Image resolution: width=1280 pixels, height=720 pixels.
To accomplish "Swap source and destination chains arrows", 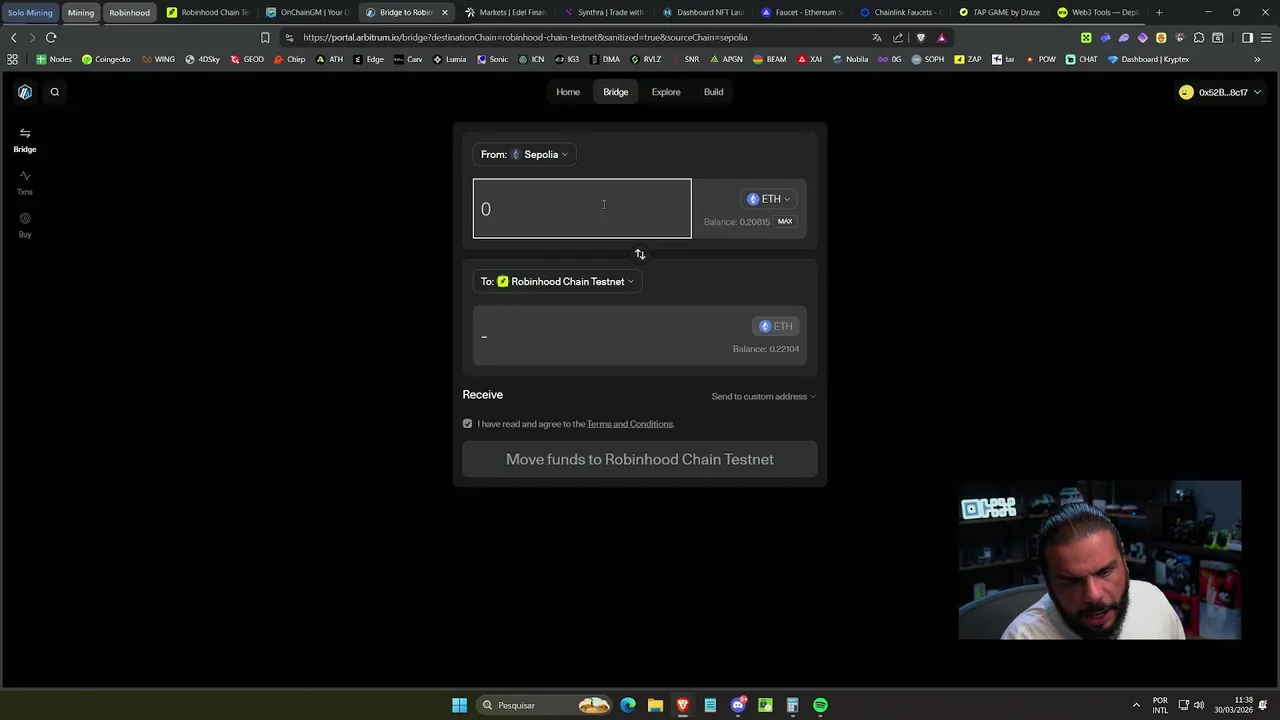I will tap(640, 254).
